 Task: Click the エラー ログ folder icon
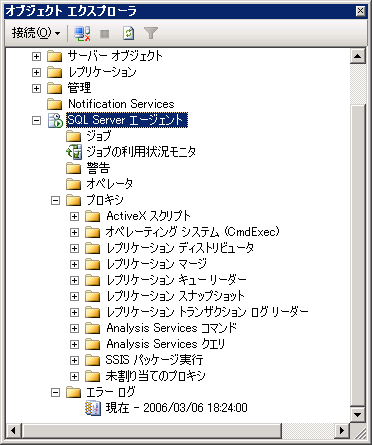coord(73,392)
